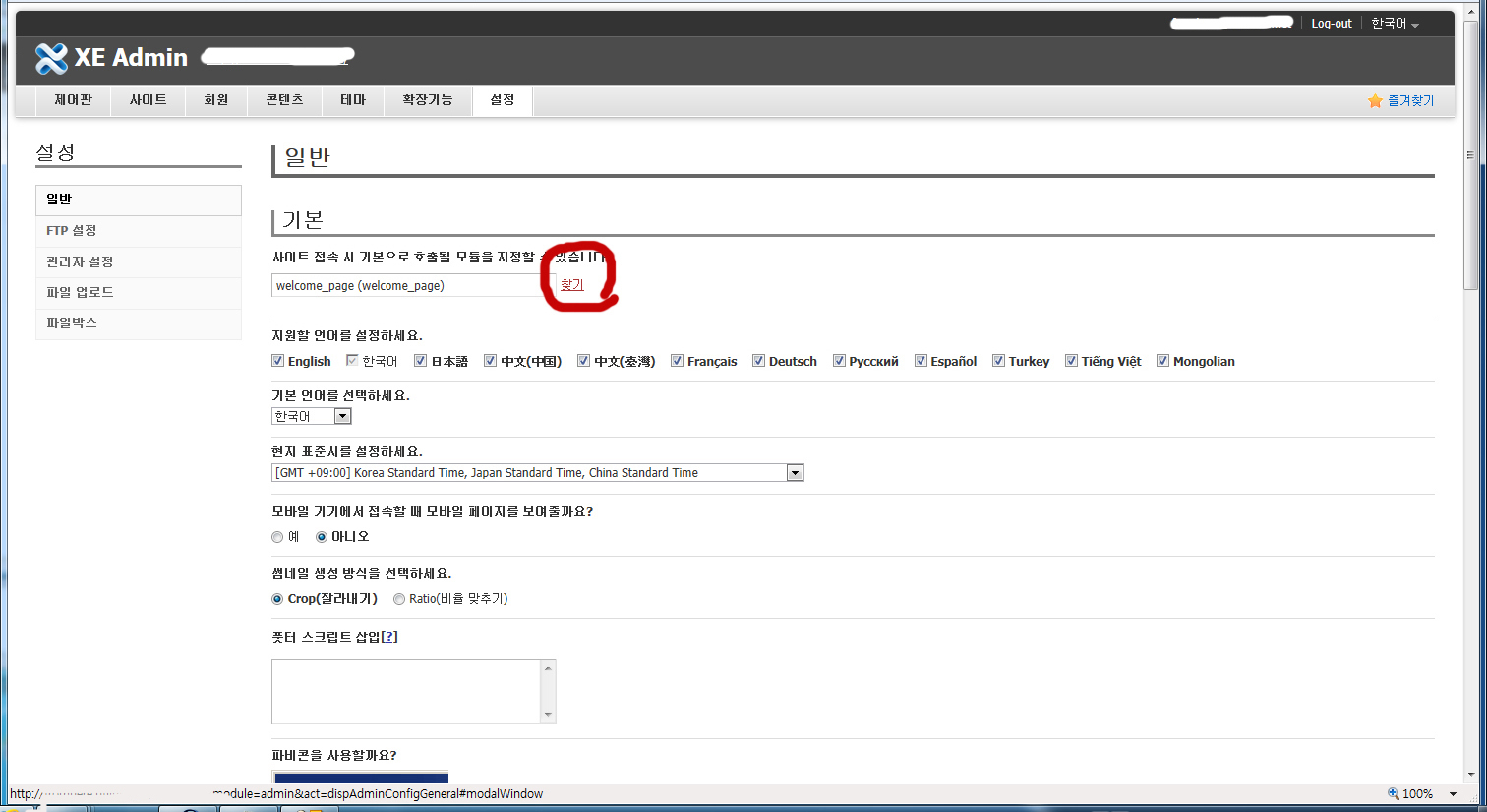Viewport: 1487px width, 812px height.
Task: Click the 찾기 link beside welcome_page
Action: pyautogui.click(x=571, y=285)
